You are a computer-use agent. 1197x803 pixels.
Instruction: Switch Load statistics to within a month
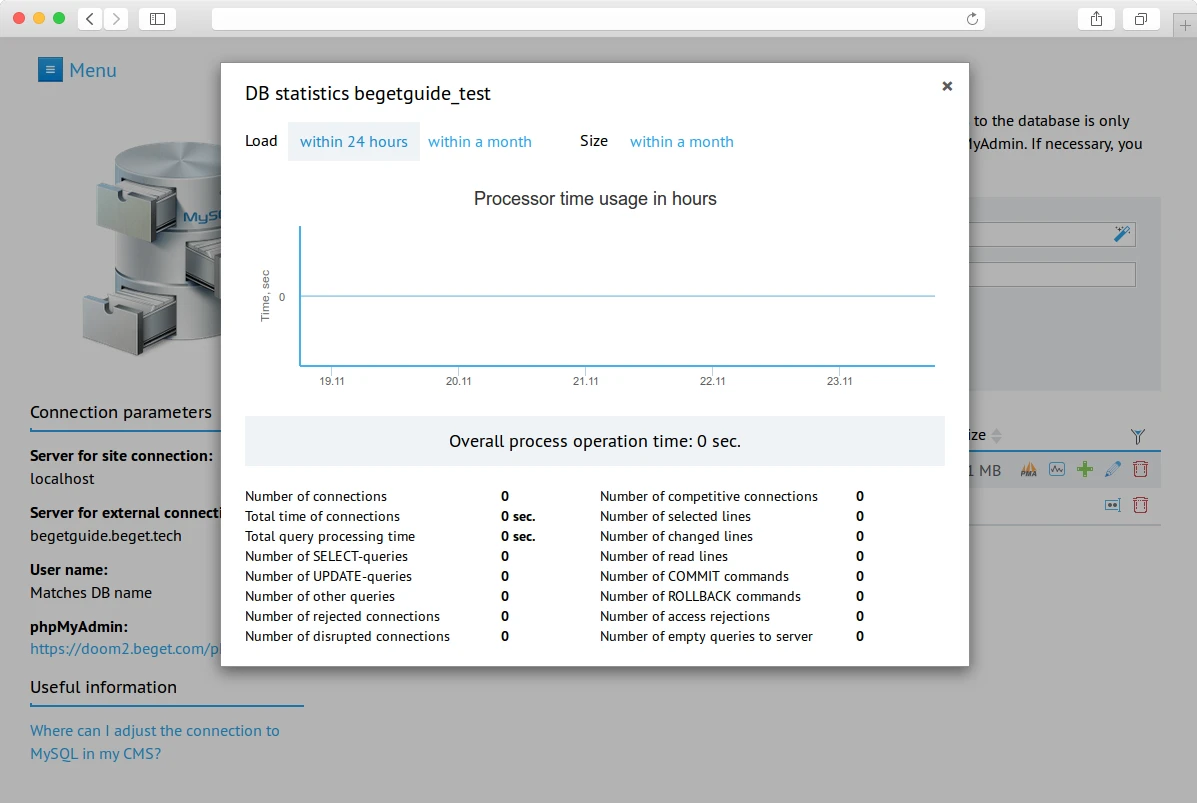(480, 142)
